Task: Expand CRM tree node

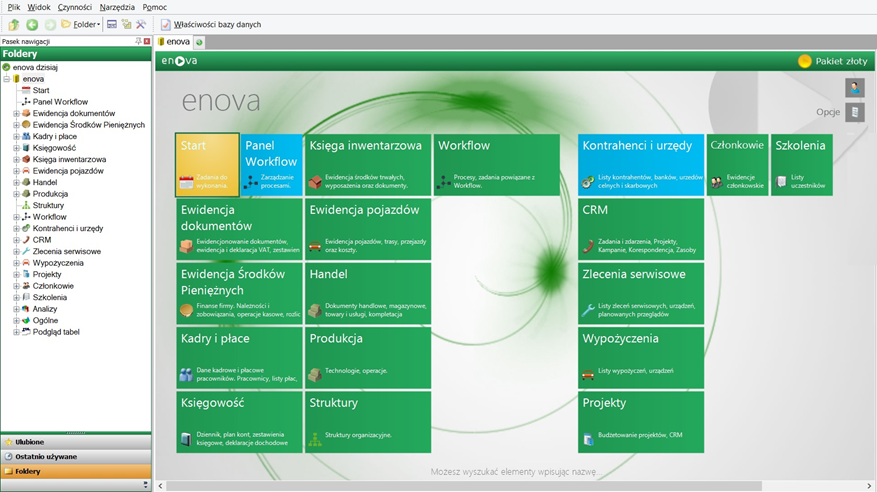Action: (x=17, y=240)
